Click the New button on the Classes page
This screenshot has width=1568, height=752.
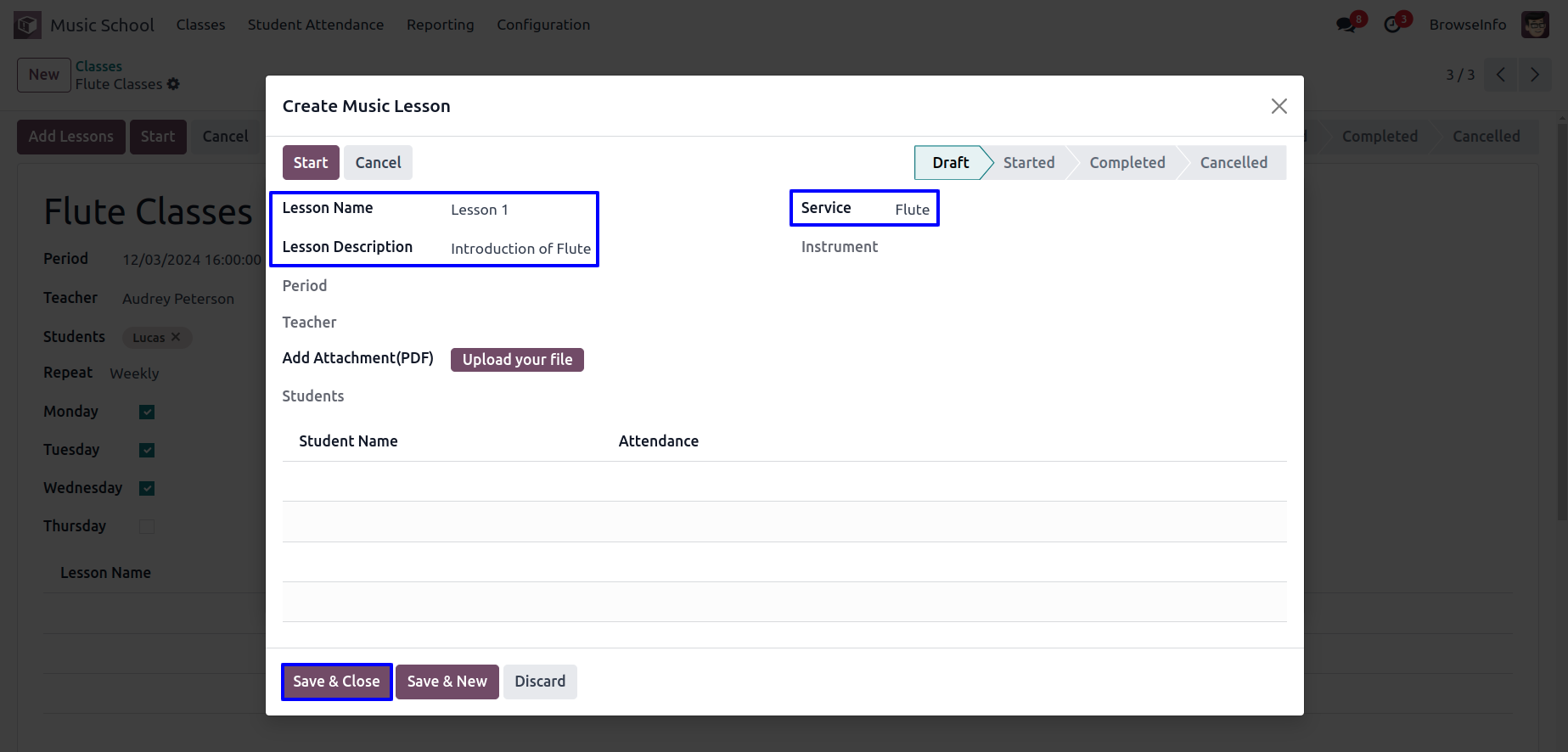click(44, 75)
